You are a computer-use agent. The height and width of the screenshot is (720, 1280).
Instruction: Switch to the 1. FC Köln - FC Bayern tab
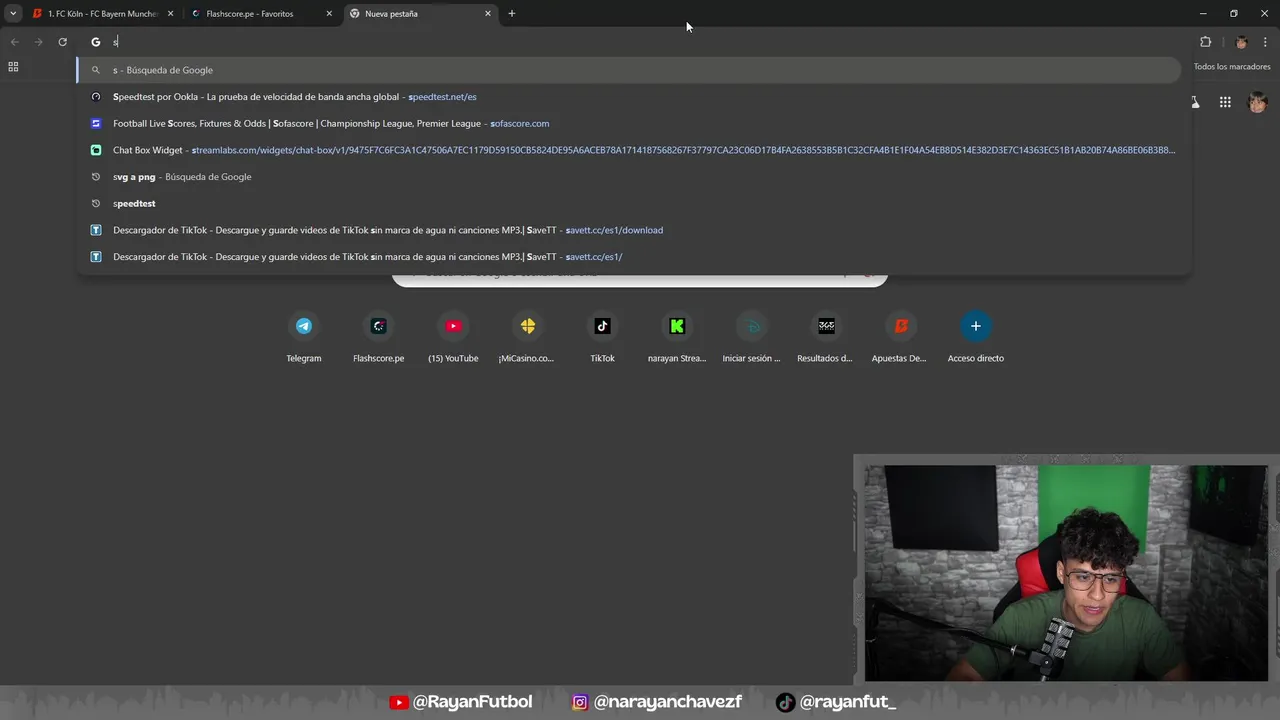pyautogui.click(x=103, y=14)
